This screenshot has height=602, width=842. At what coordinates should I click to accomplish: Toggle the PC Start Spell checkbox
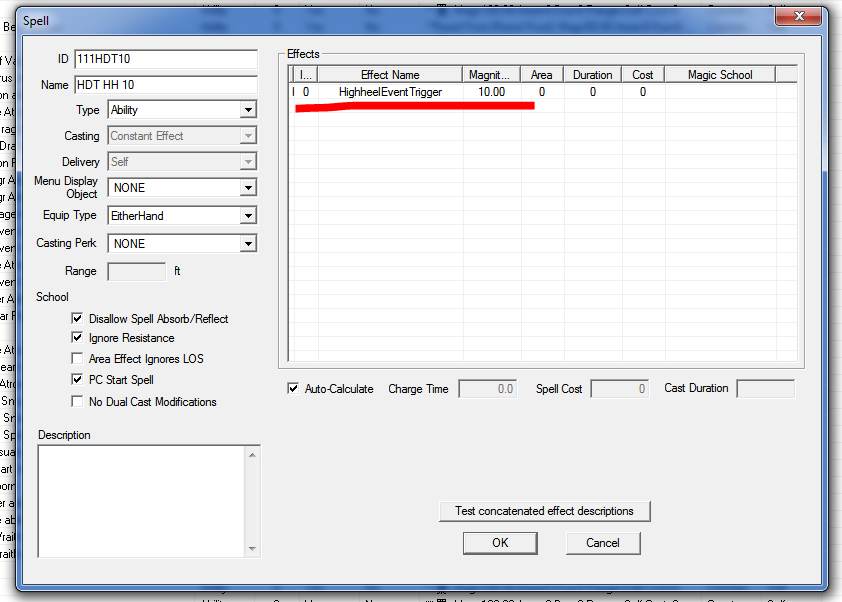coord(77,380)
